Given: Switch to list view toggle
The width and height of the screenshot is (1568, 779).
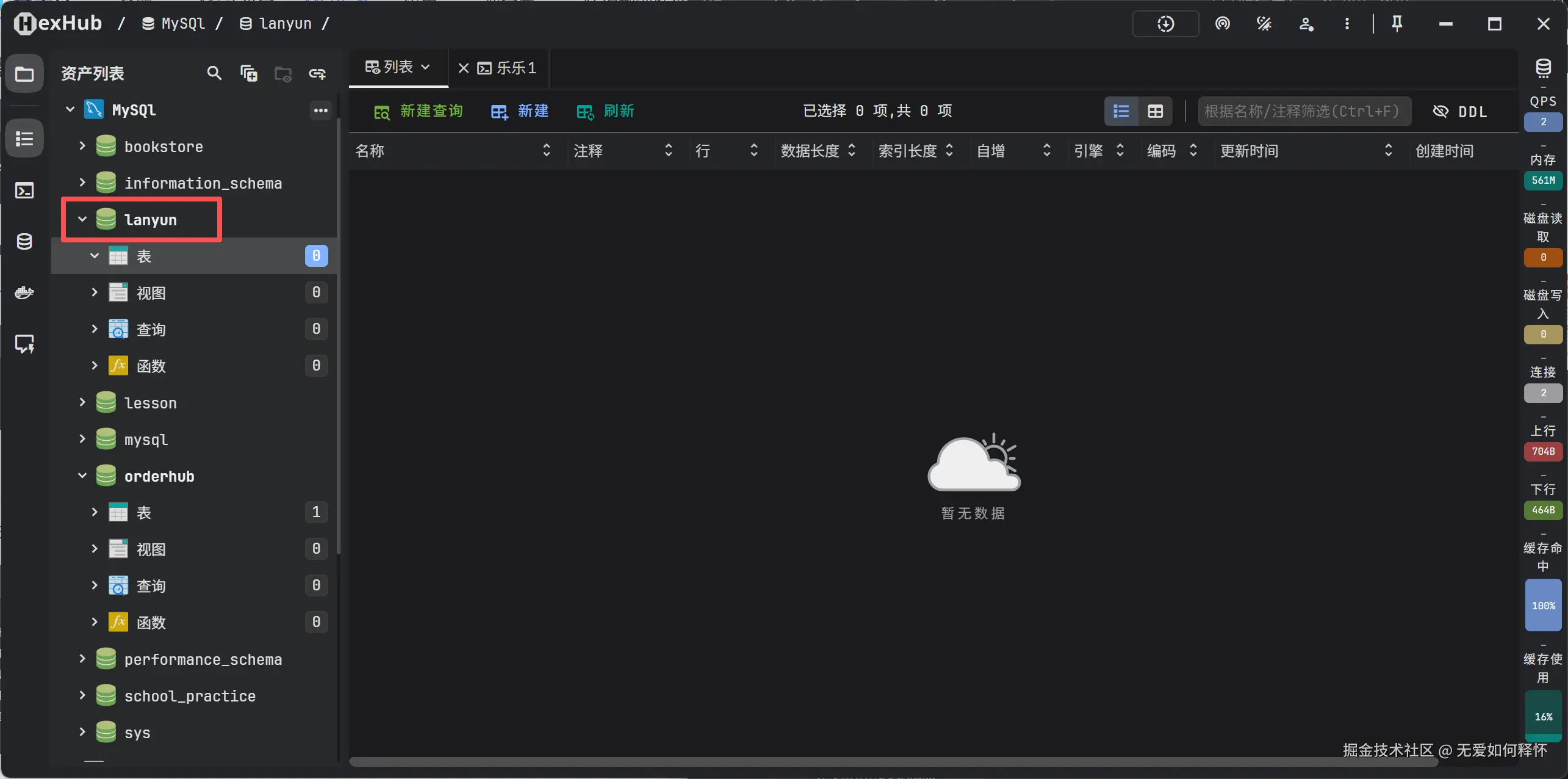Looking at the screenshot, I should (1121, 112).
